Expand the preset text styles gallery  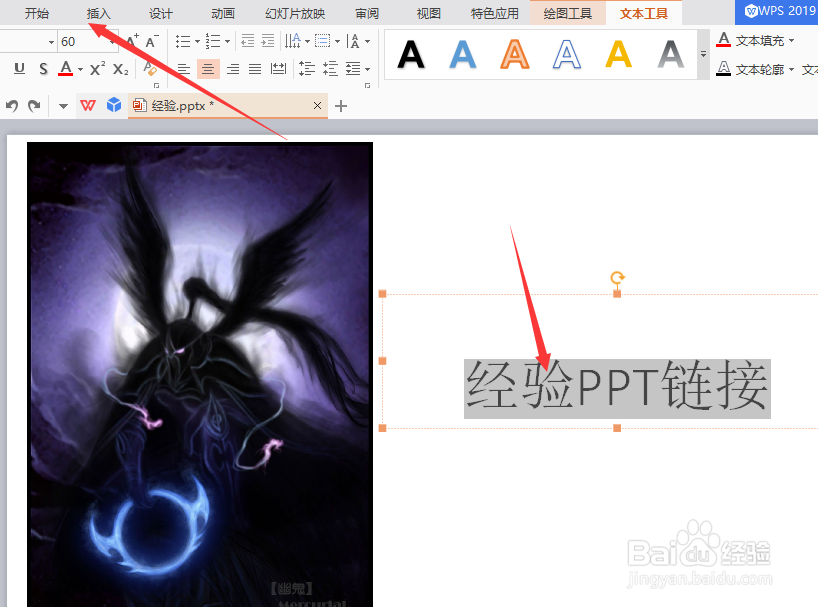(703, 54)
